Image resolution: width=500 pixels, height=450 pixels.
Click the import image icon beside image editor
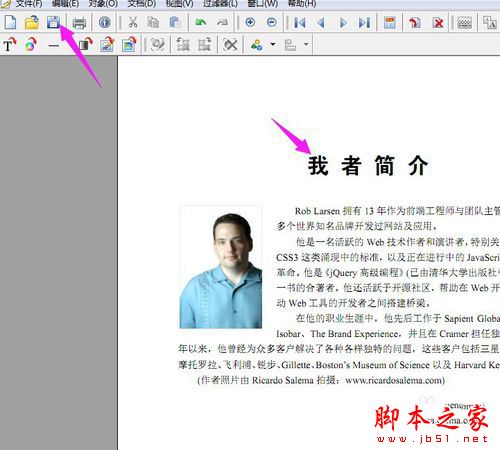[x=129, y=44]
